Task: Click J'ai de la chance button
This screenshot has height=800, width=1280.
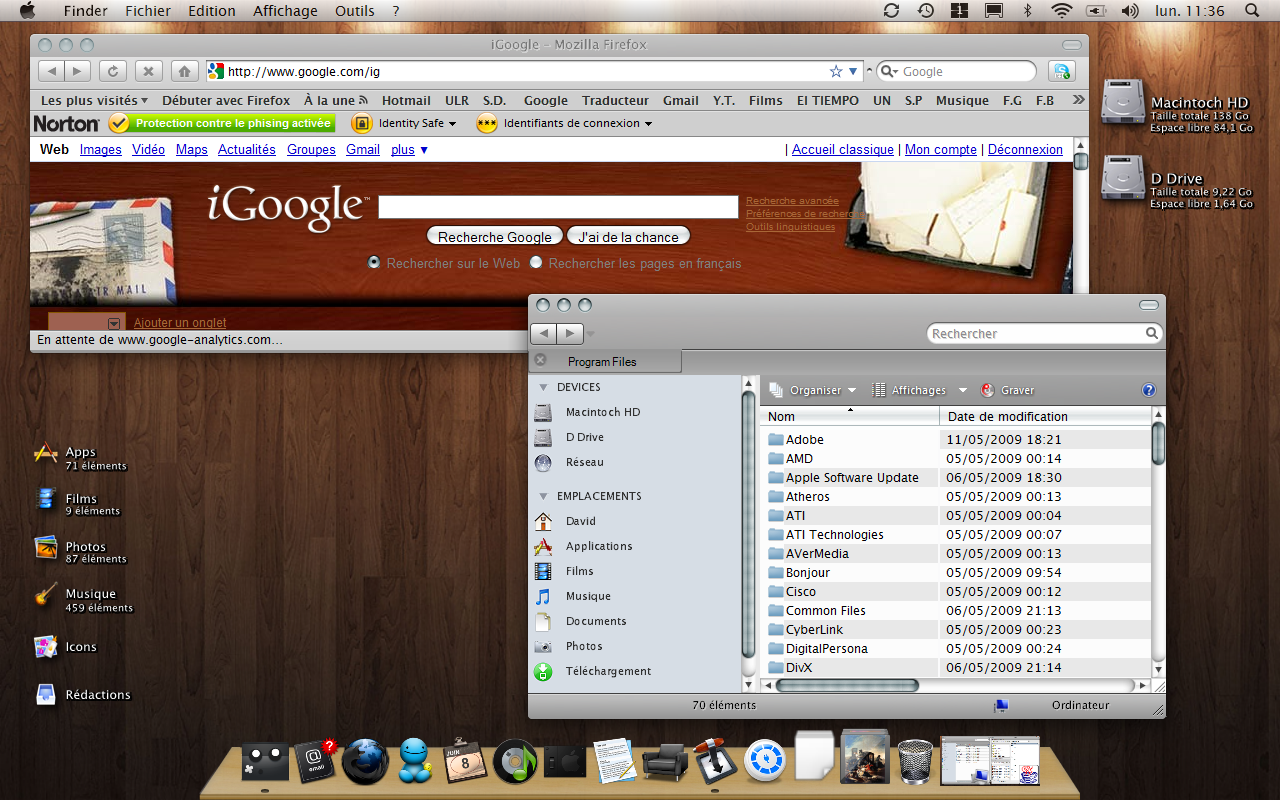Action: pyautogui.click(x=628, y=237)
